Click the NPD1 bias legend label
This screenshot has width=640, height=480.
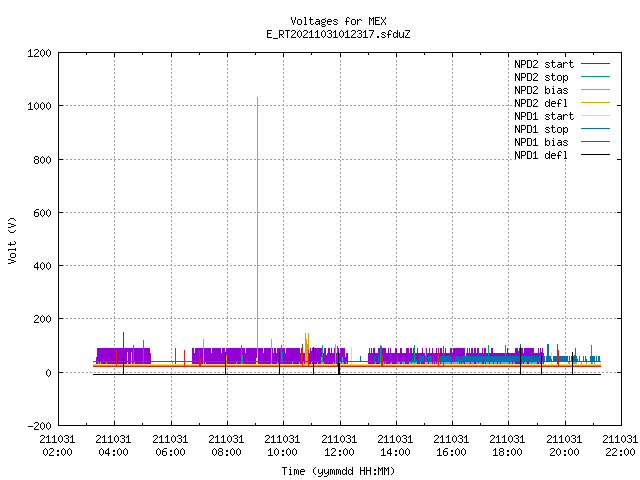coord(541,142)
